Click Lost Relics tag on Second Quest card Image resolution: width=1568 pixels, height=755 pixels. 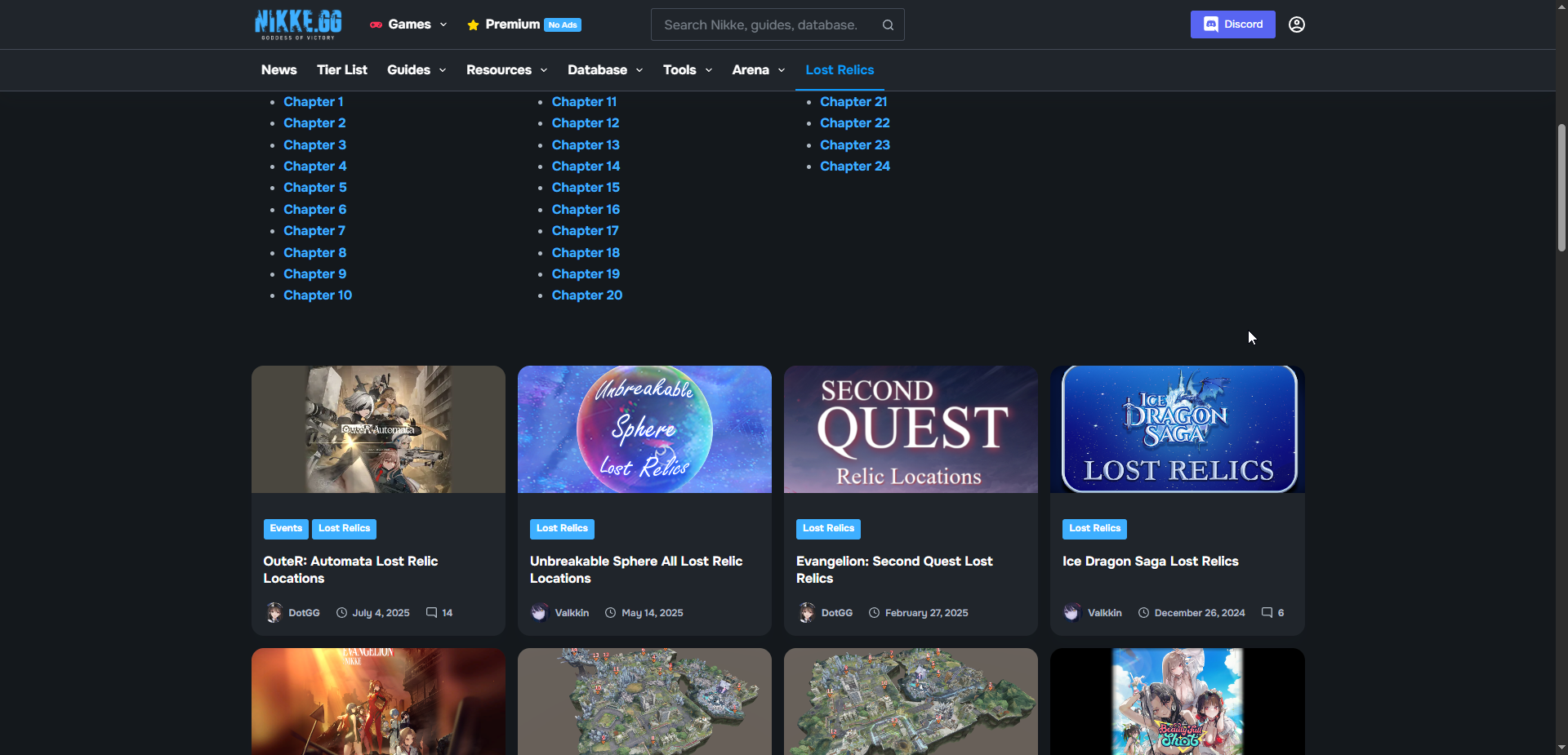(829, 529)
